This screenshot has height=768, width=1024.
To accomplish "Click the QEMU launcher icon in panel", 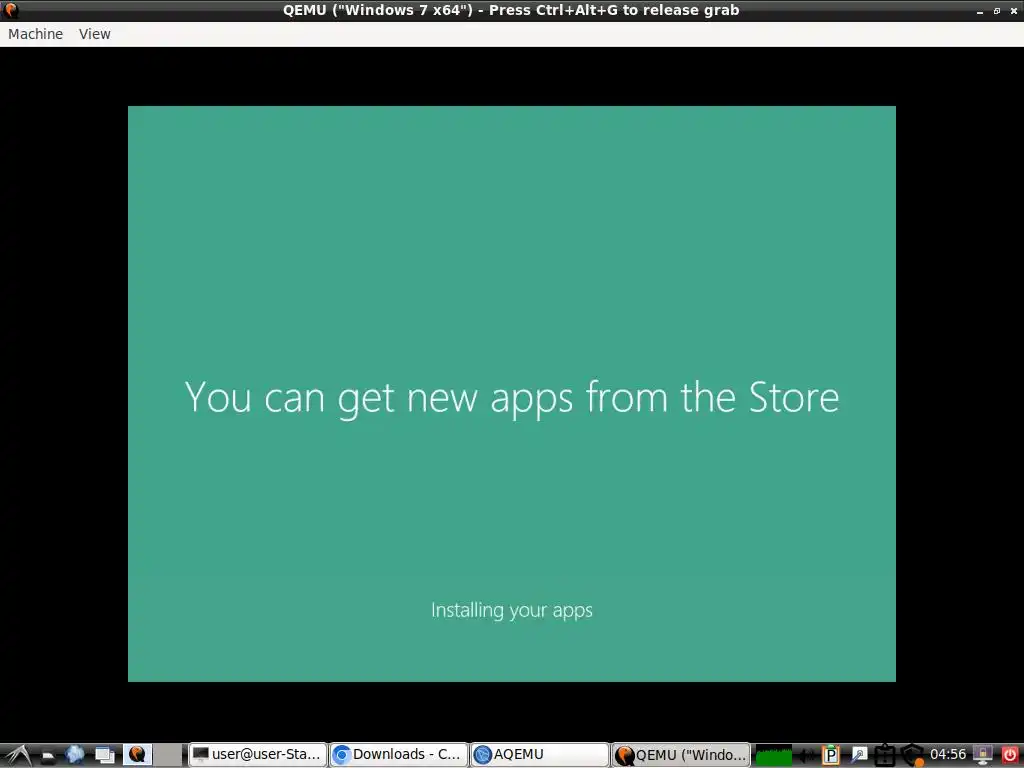I will (x=137, y=755).
